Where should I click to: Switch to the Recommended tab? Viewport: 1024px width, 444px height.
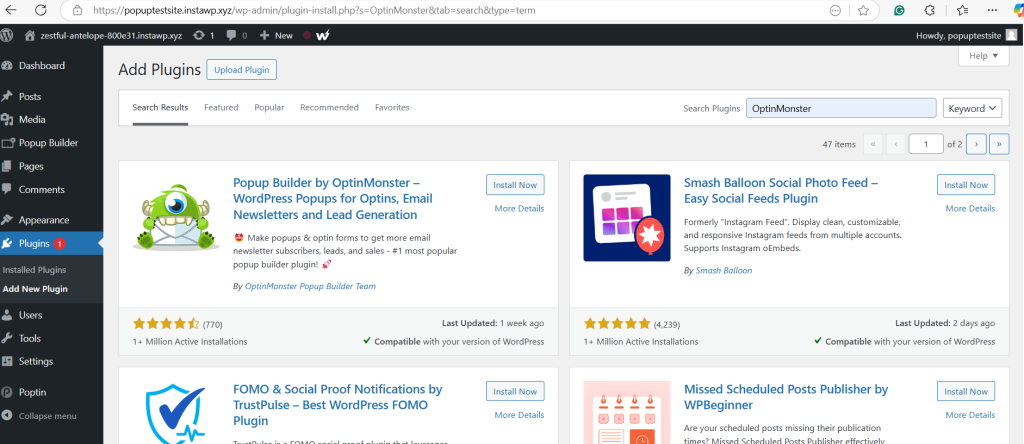click(329, 108)
